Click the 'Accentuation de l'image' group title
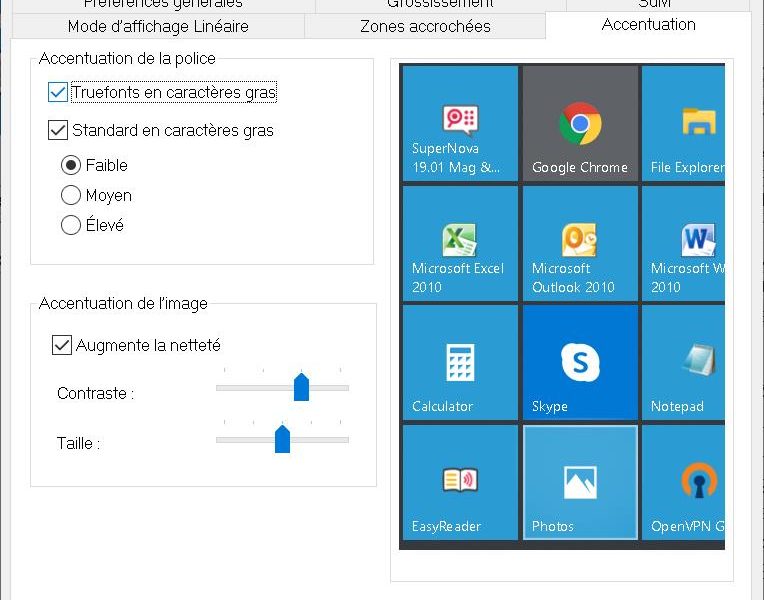Image resolution: width=764 pixels, height=600 pixels. tap(123, 304)
